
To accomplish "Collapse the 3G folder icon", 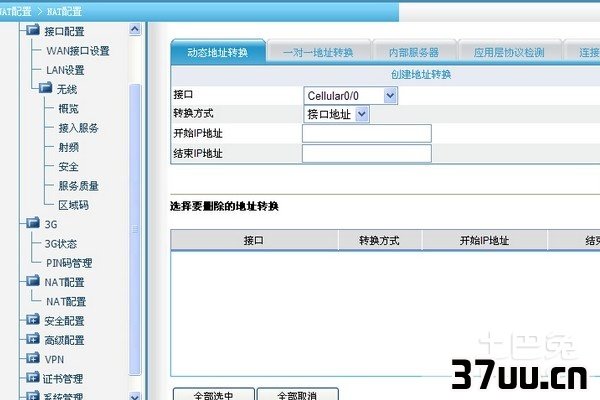I will [33, 223].
